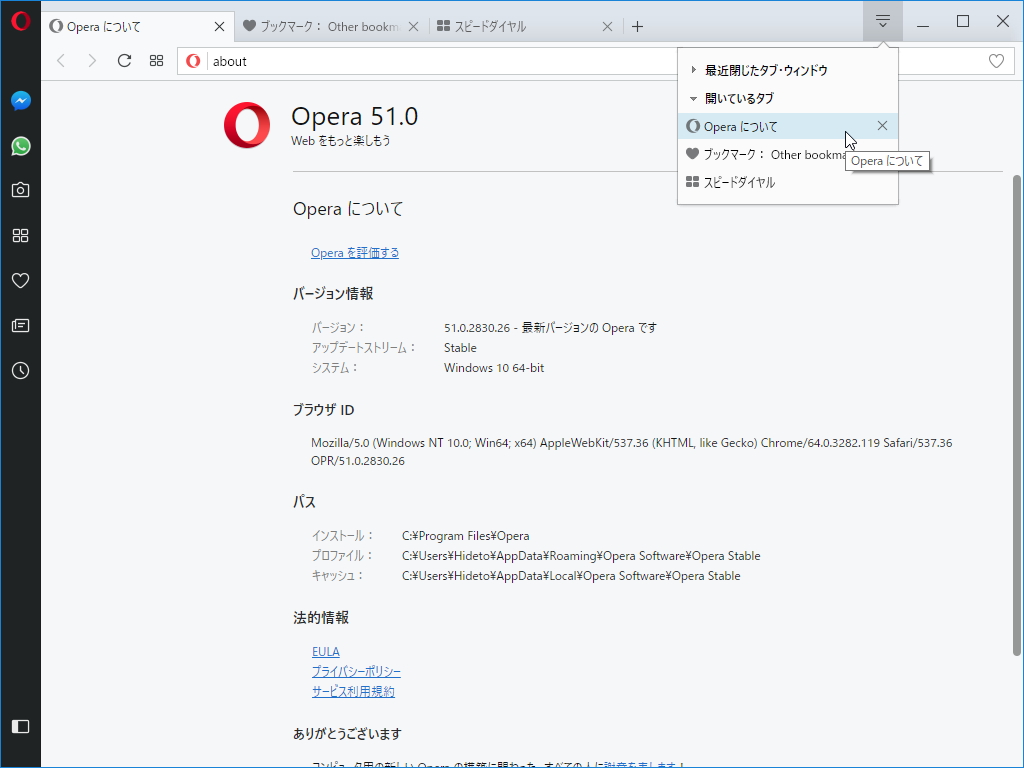The width and height of the screenshot is (1024, 768).
Task: Click the large Opera 51.0 logo
Action: click(247, 125)
